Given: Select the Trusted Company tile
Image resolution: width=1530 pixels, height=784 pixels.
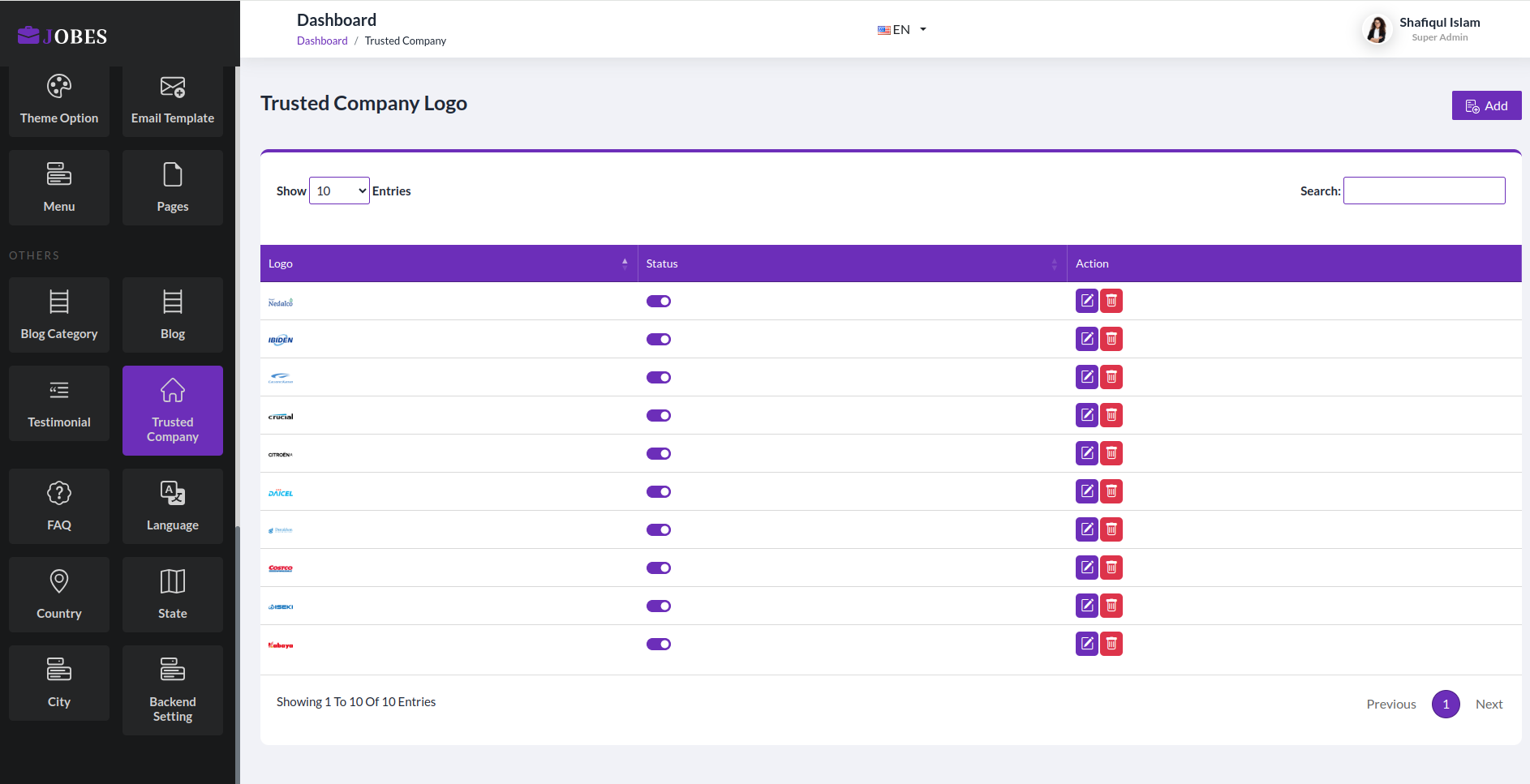Looking at the screenshot, I should pos(173,410).
